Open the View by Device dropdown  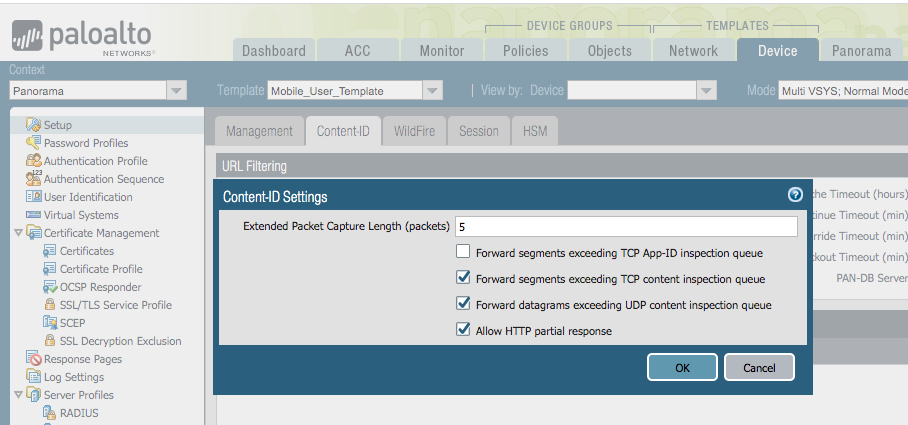(706, 91)
